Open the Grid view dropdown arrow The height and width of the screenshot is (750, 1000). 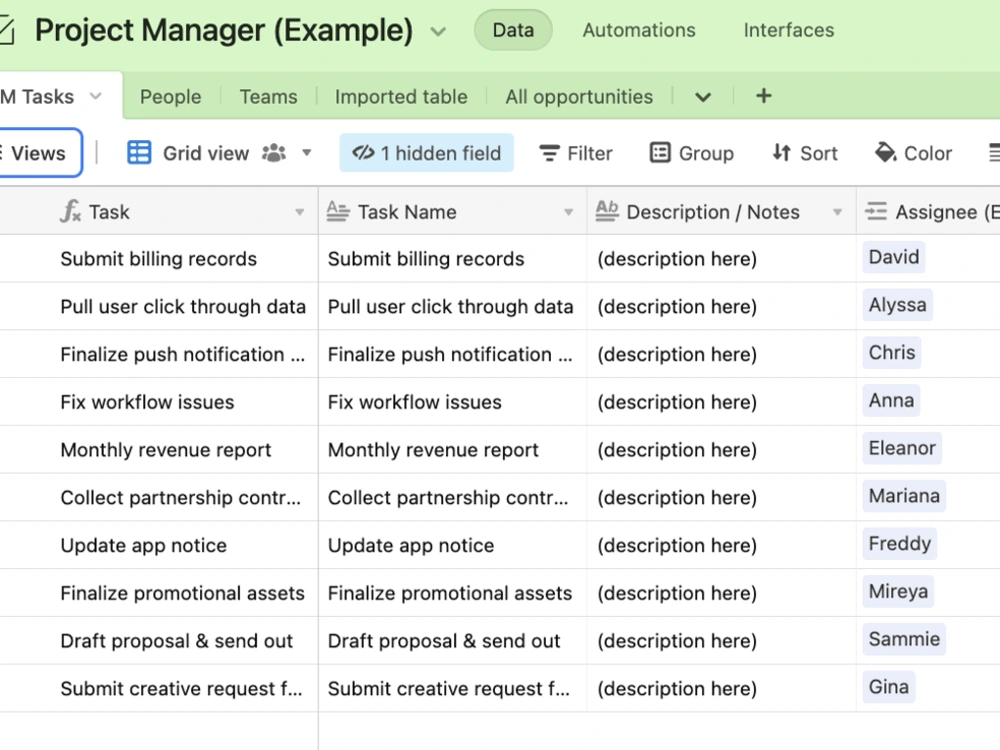307,153
